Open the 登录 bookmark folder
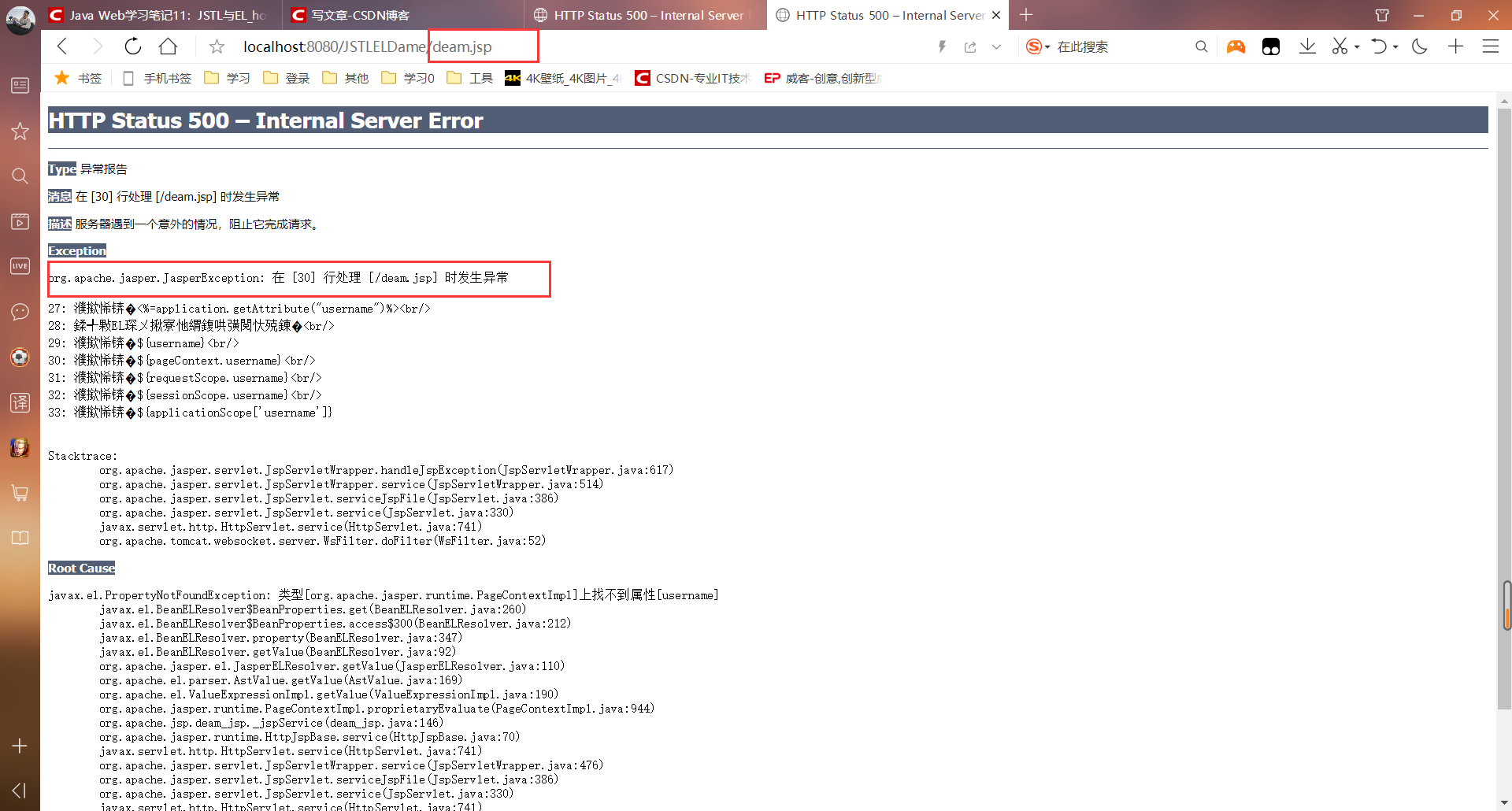The height and width of the screenshot is (811, 1512). click(286, 78)
